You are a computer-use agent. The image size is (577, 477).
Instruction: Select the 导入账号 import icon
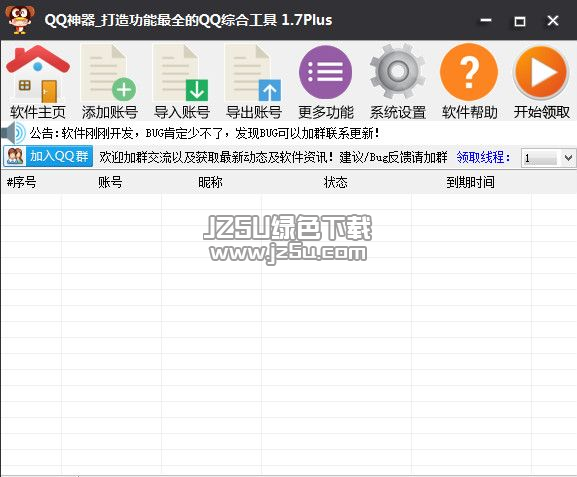[181, 73]
